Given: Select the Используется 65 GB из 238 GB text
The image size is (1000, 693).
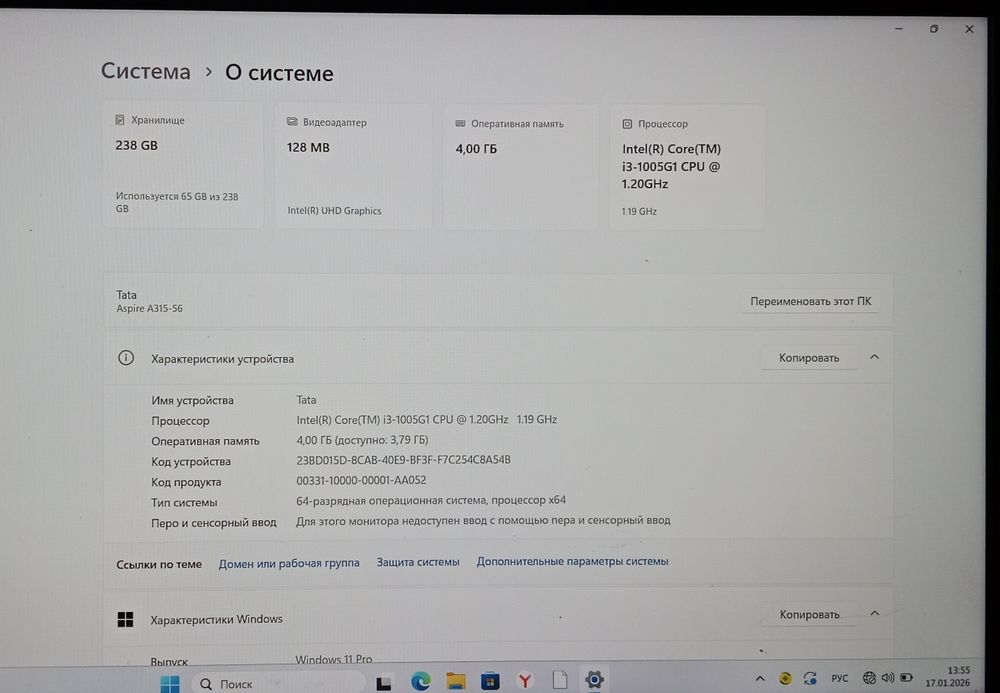Looking at the screenshot, I should [x=177, y=202].
